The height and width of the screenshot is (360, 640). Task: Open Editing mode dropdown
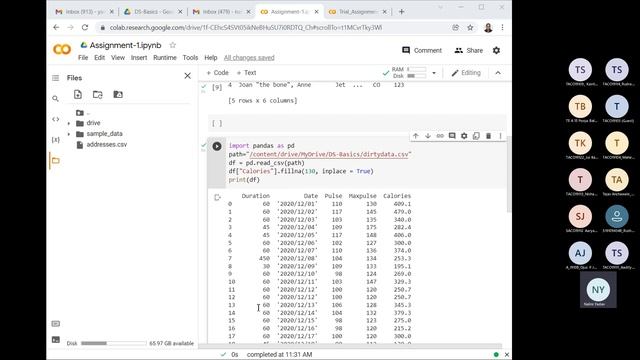[x=466, y=73]
